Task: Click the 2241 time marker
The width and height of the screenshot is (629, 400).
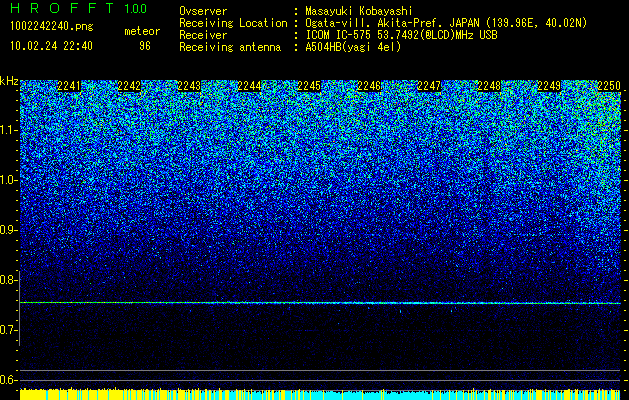Action: click(69, 86)
